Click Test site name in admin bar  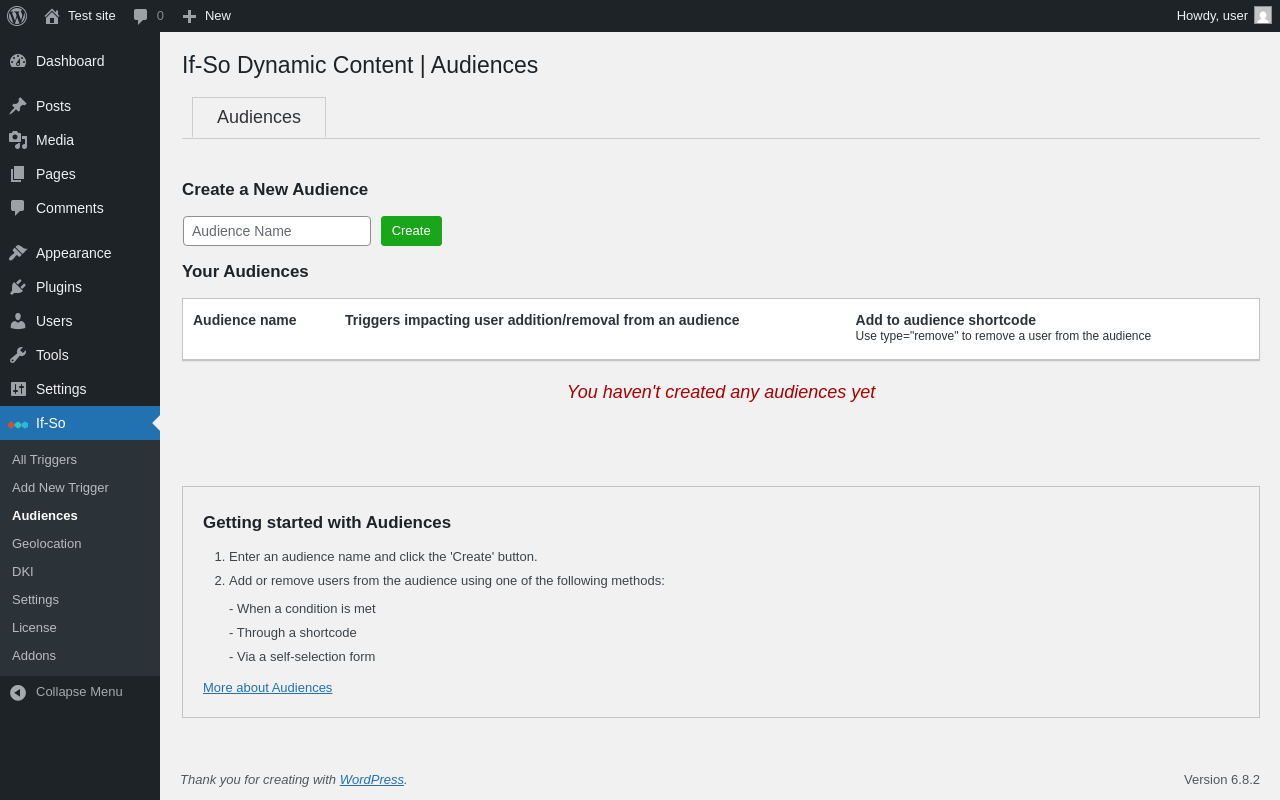click(x=92, y=16)
